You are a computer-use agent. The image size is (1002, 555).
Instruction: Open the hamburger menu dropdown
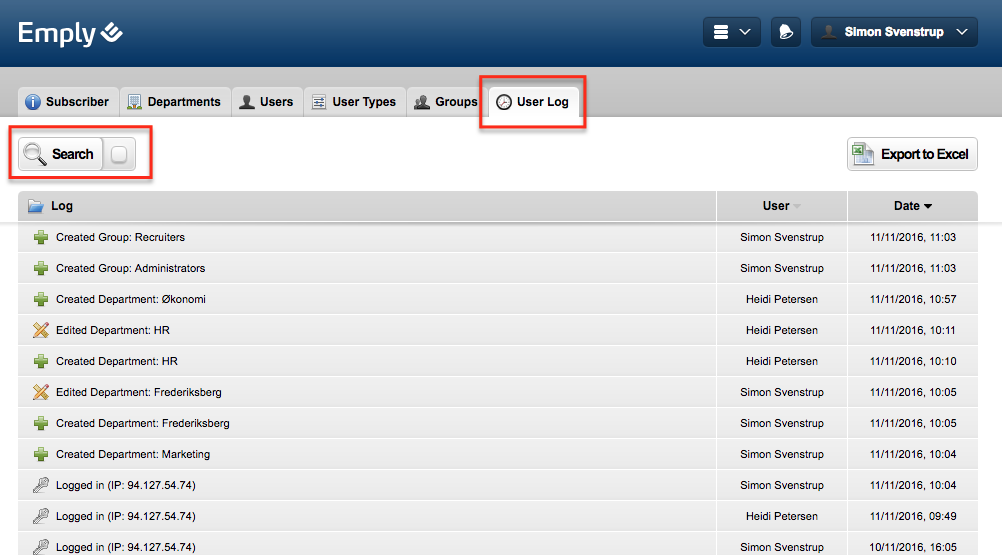coord(732,32)
